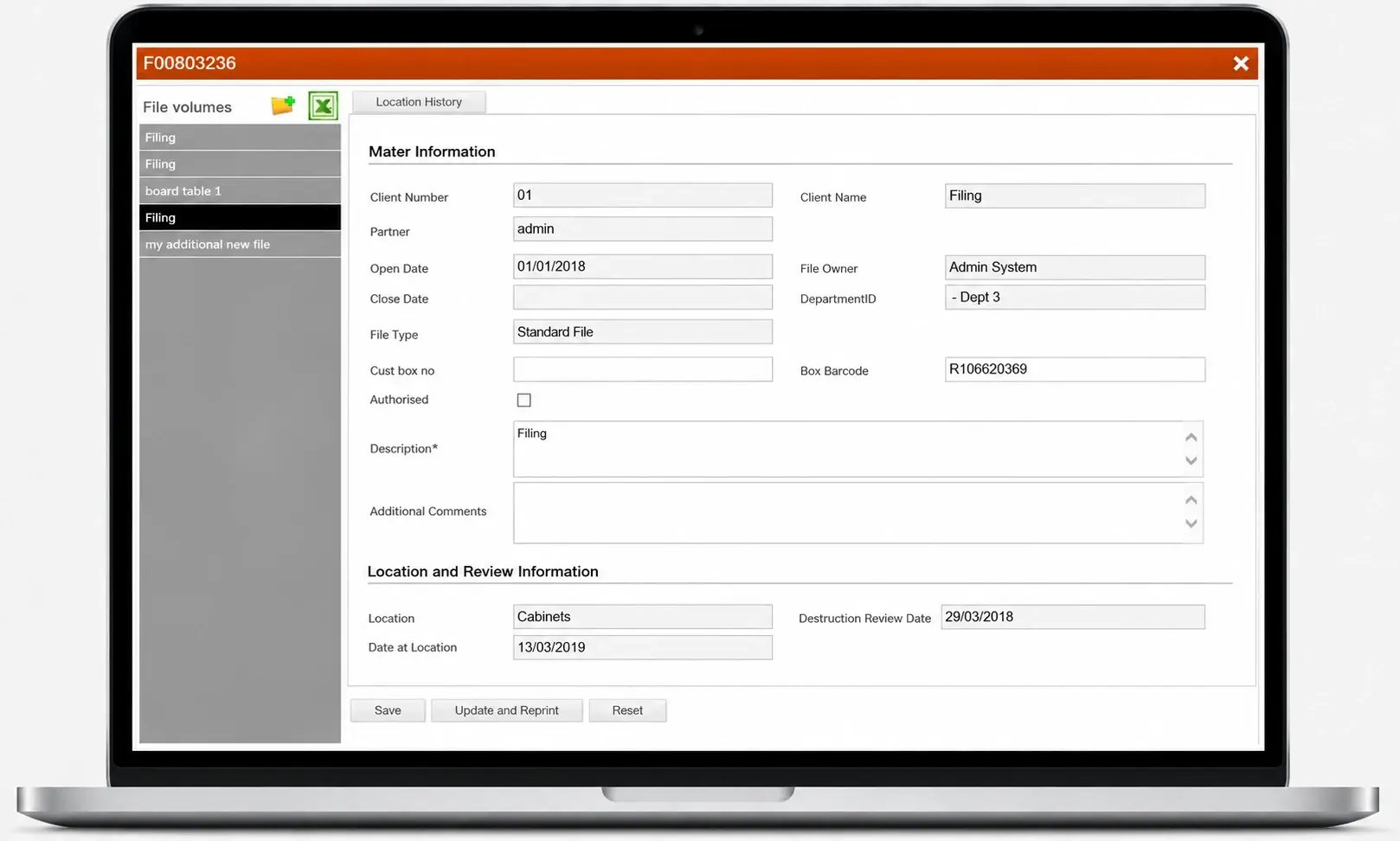Click the Location field showing Cabinets
This screenshot has width=1400, height=841.
tap(643, 617)
